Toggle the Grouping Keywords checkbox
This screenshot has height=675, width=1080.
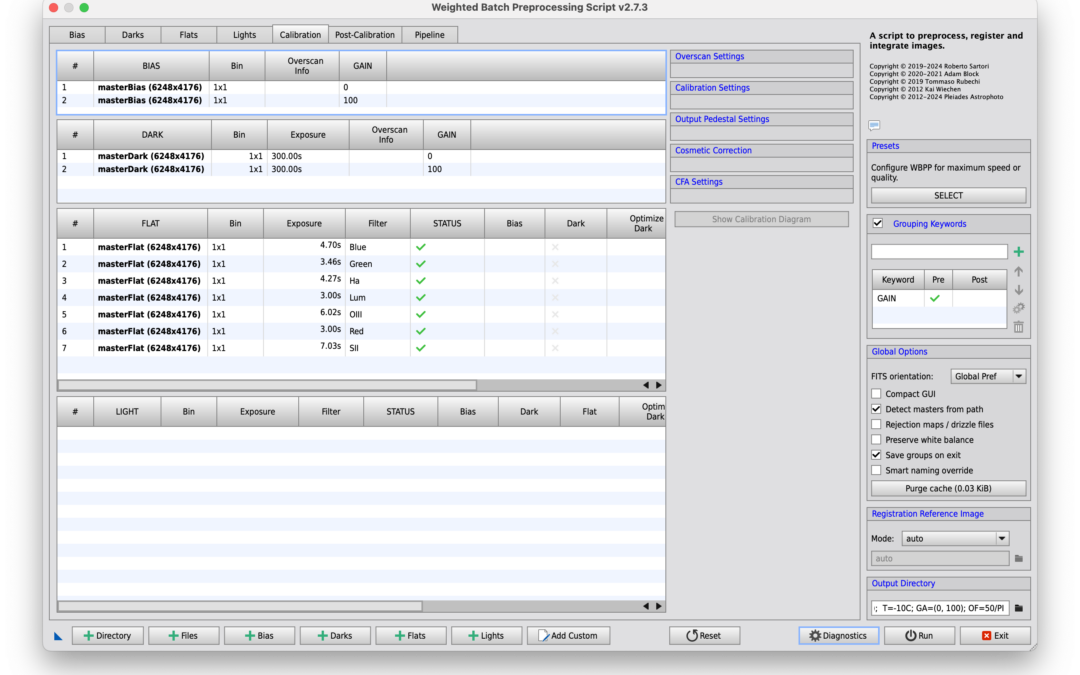point(878,224)
